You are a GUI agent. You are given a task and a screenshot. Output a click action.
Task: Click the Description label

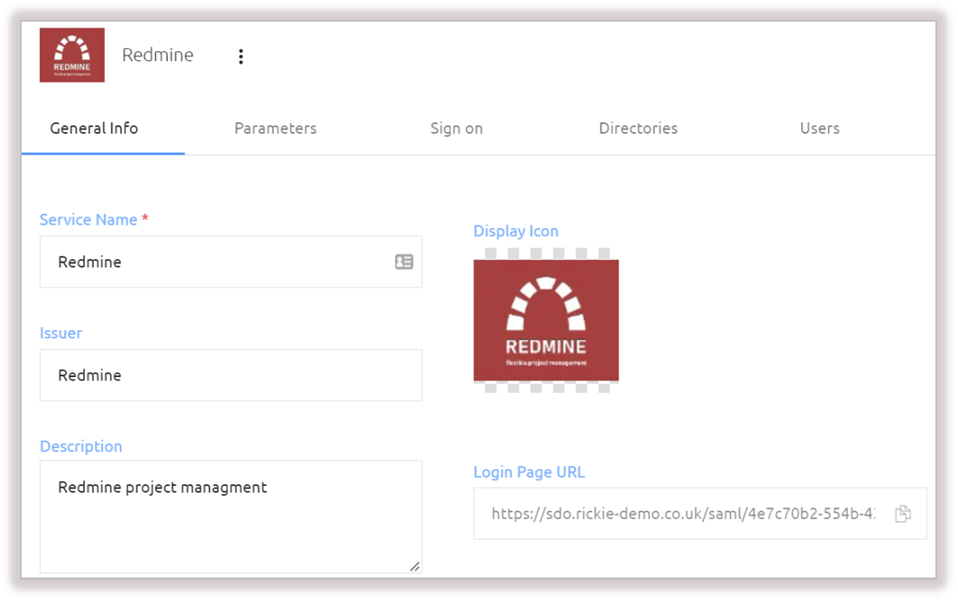[x=81, y=447]
